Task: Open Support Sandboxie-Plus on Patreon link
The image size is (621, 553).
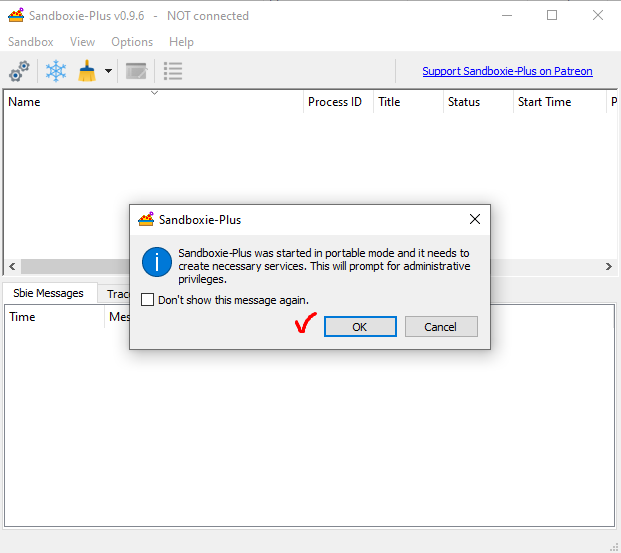Action: click(507, 71)
